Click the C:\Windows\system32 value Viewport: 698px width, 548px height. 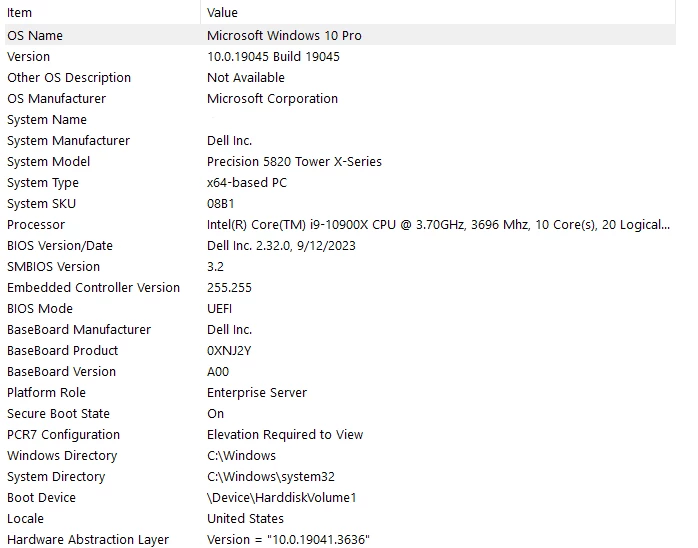point(271,476)
